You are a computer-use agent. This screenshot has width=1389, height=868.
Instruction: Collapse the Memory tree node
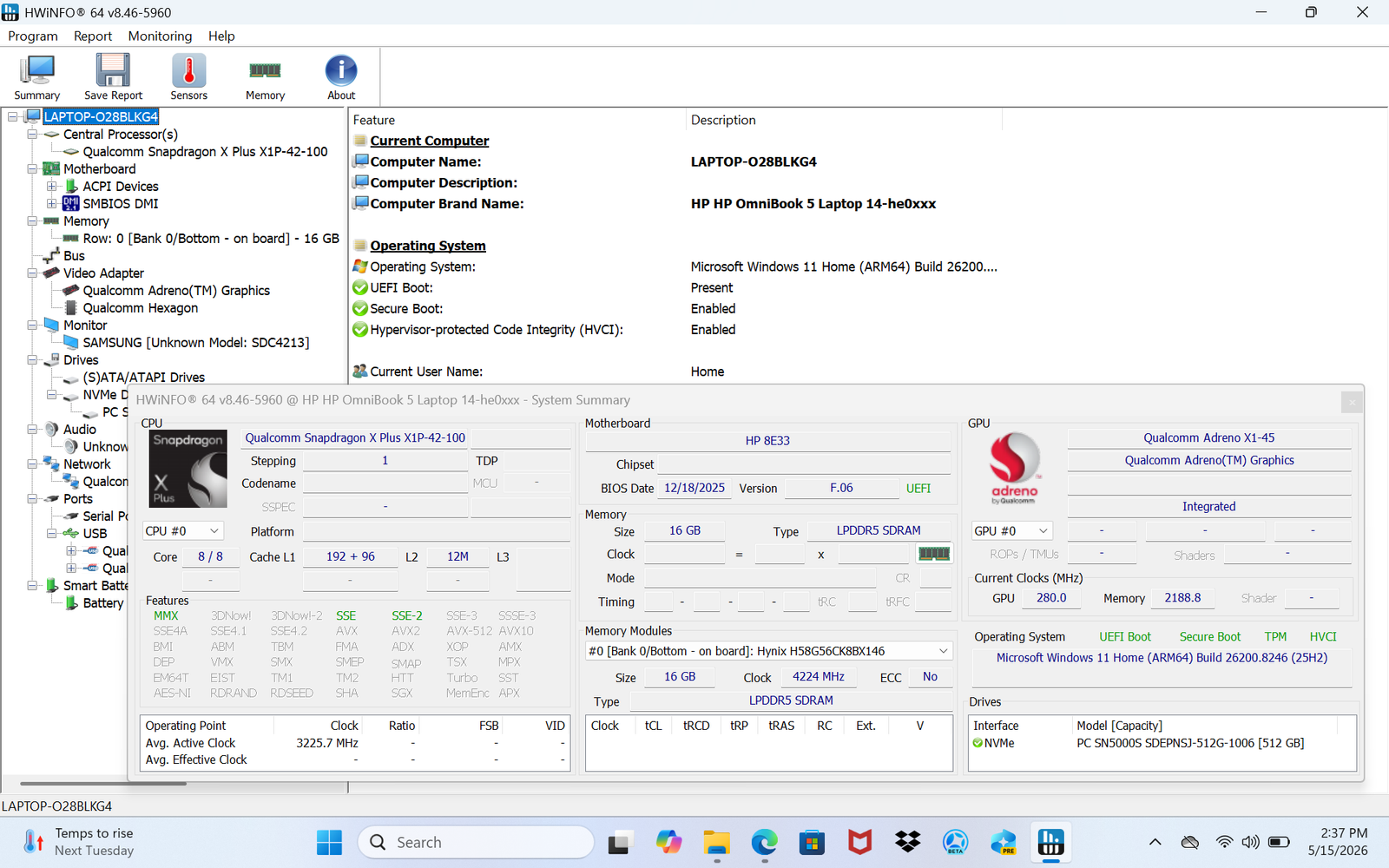[32, 221]
